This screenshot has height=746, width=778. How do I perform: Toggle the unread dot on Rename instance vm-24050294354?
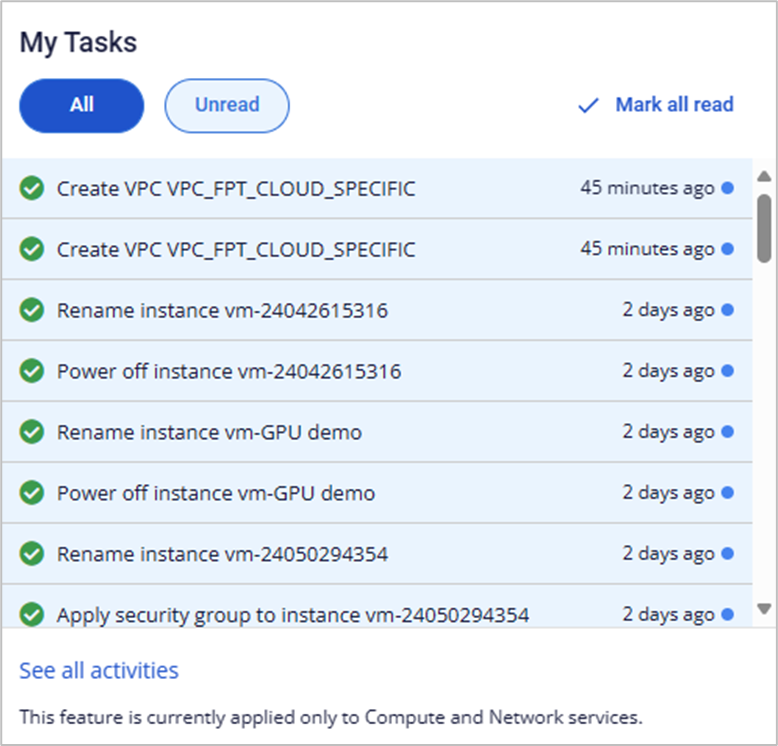click(x=727, y=553)
